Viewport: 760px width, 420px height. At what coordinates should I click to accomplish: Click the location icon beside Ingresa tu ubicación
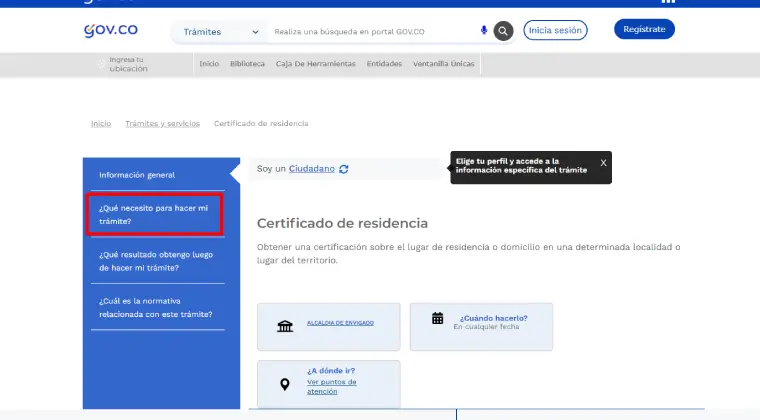click(x=101, y=64)
